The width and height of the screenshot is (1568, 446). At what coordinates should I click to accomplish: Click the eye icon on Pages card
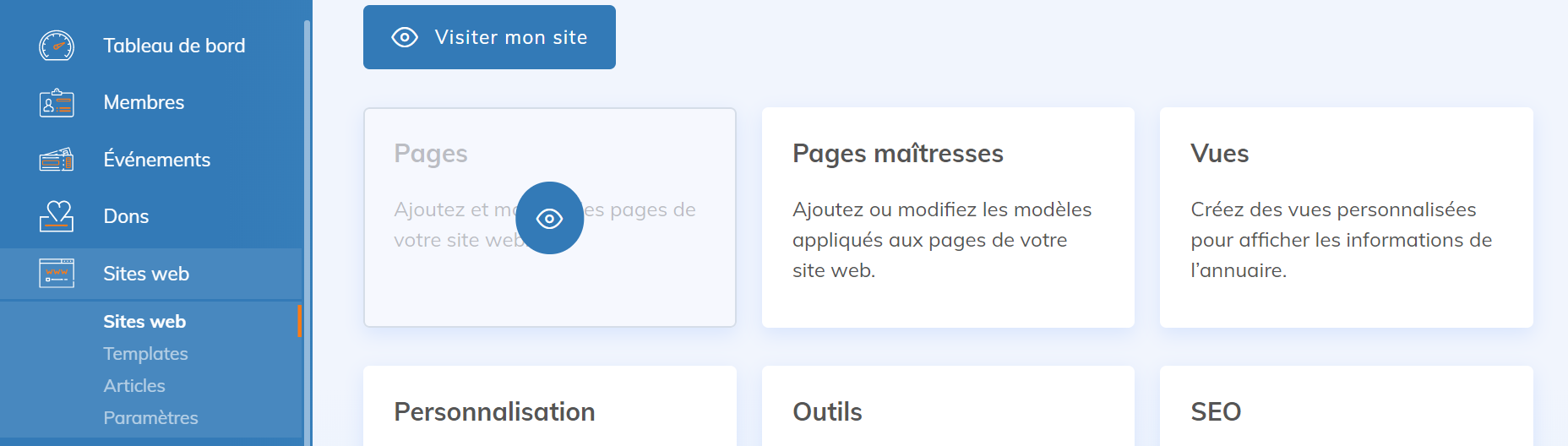(x=549, y=219)
